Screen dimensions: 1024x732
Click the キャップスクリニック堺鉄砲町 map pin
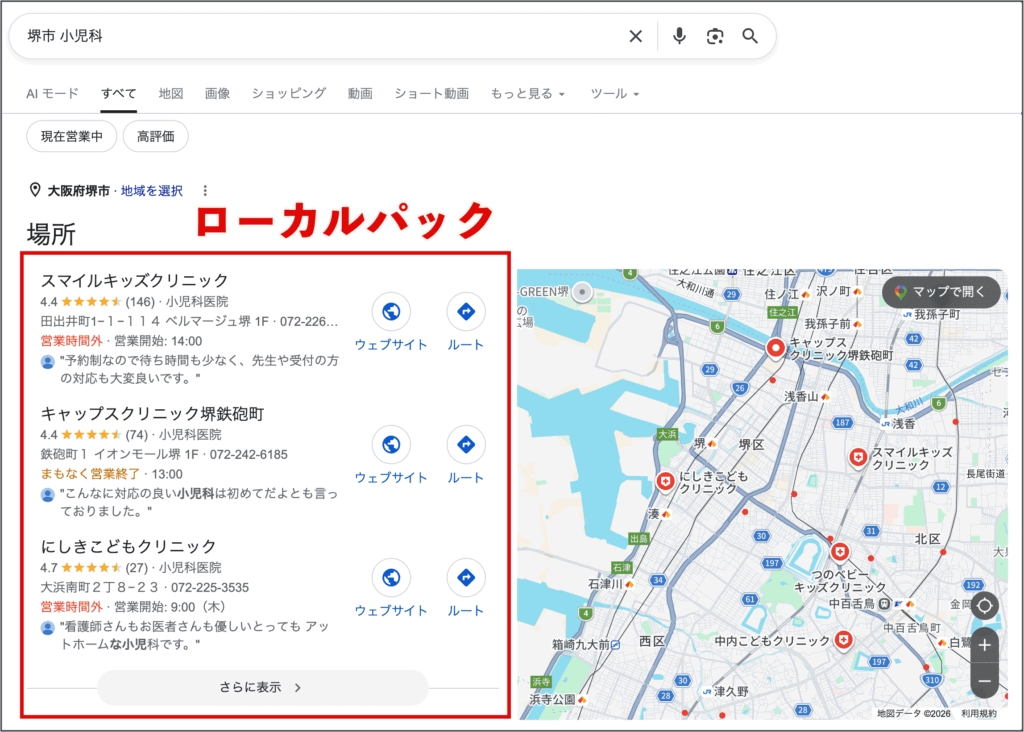(x=775, y=348)
